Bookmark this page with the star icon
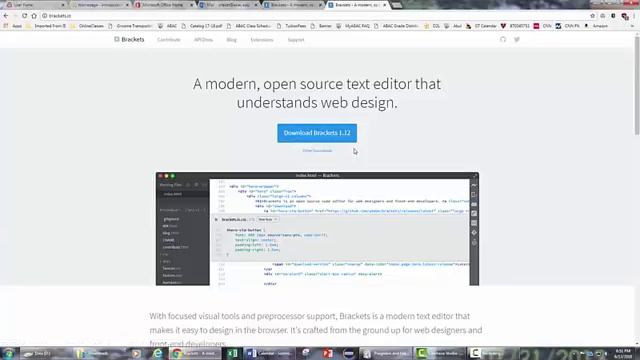The height and width of the screenshot is (360, 640). (x=592, y=16)
